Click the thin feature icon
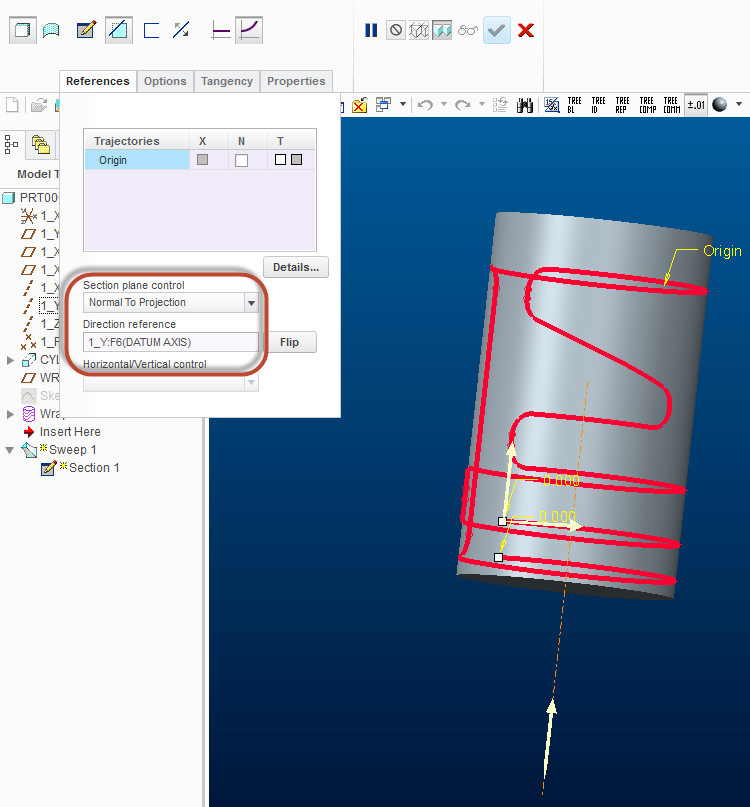 (151, 30)
